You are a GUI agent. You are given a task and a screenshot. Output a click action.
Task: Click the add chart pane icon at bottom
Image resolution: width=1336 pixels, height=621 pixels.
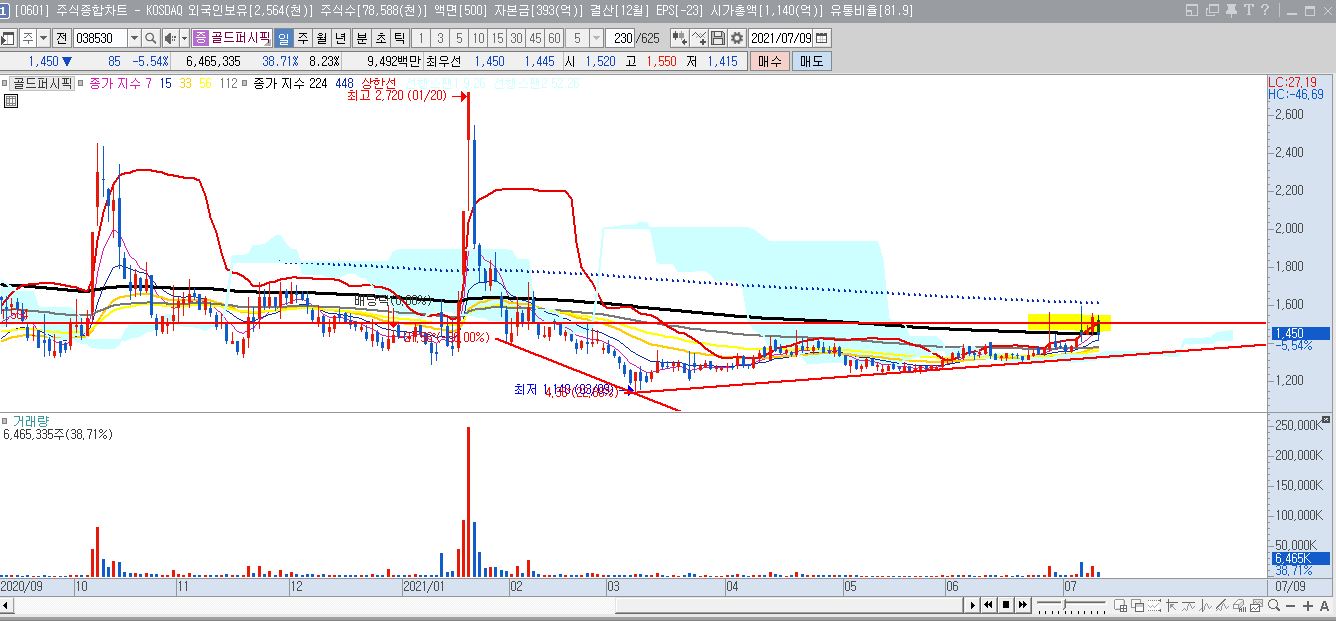tap(1121, 605)
